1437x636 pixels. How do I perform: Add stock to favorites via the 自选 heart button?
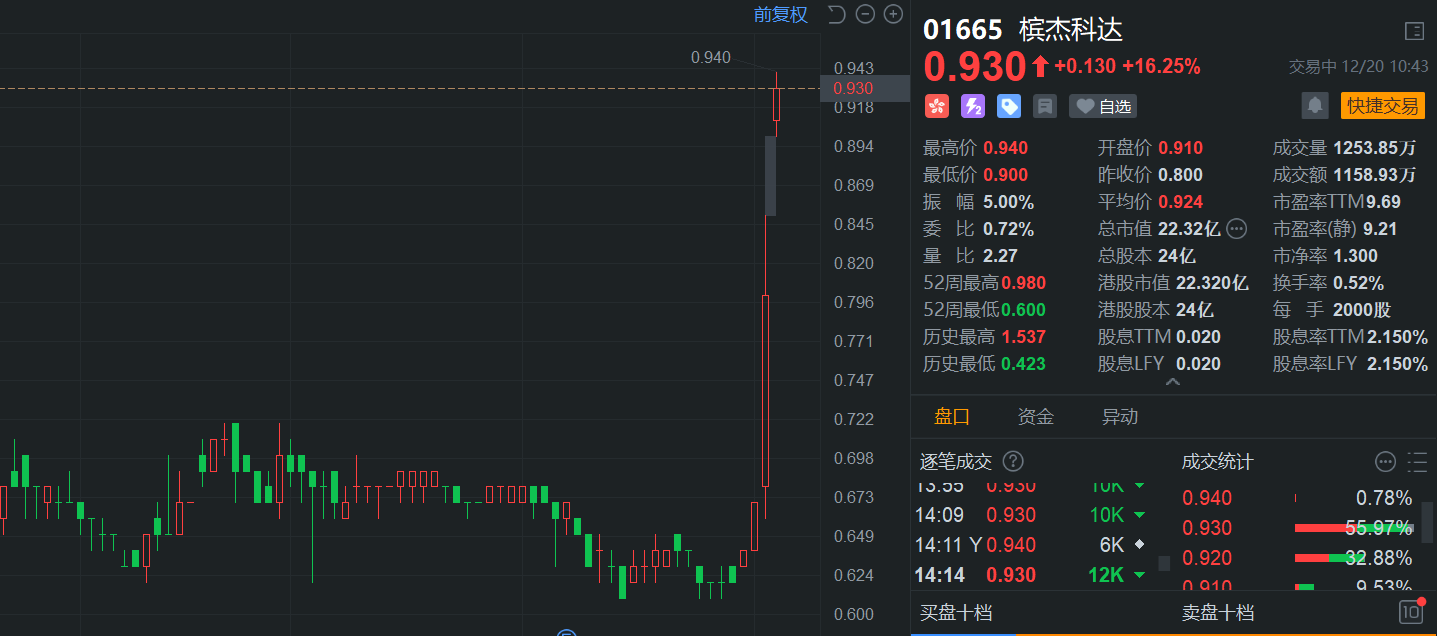[1102, 106]
